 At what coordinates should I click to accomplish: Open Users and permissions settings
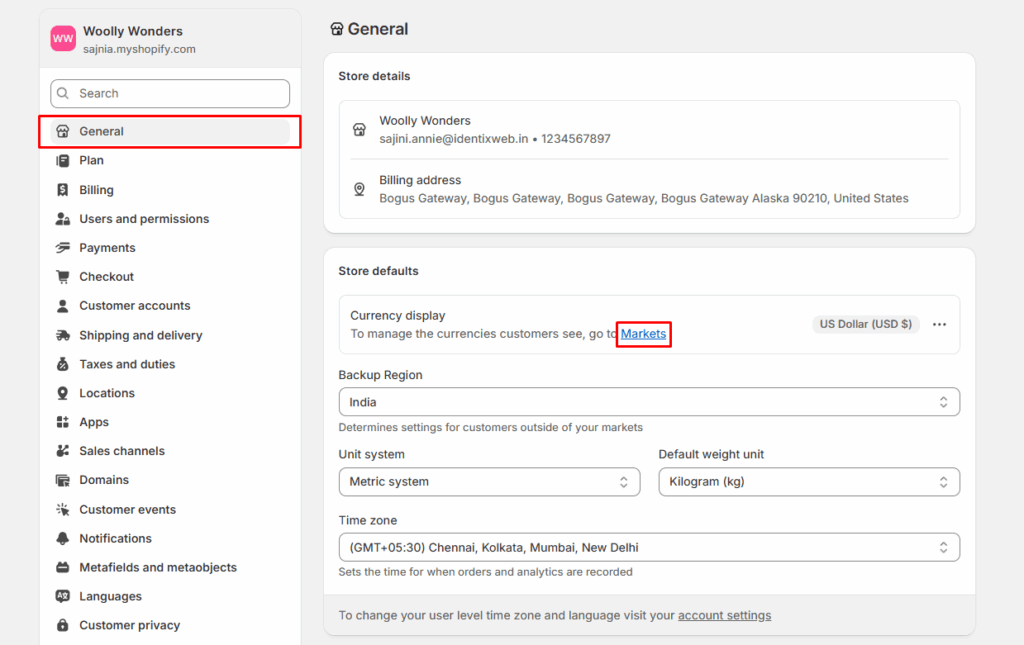(144, 219)
